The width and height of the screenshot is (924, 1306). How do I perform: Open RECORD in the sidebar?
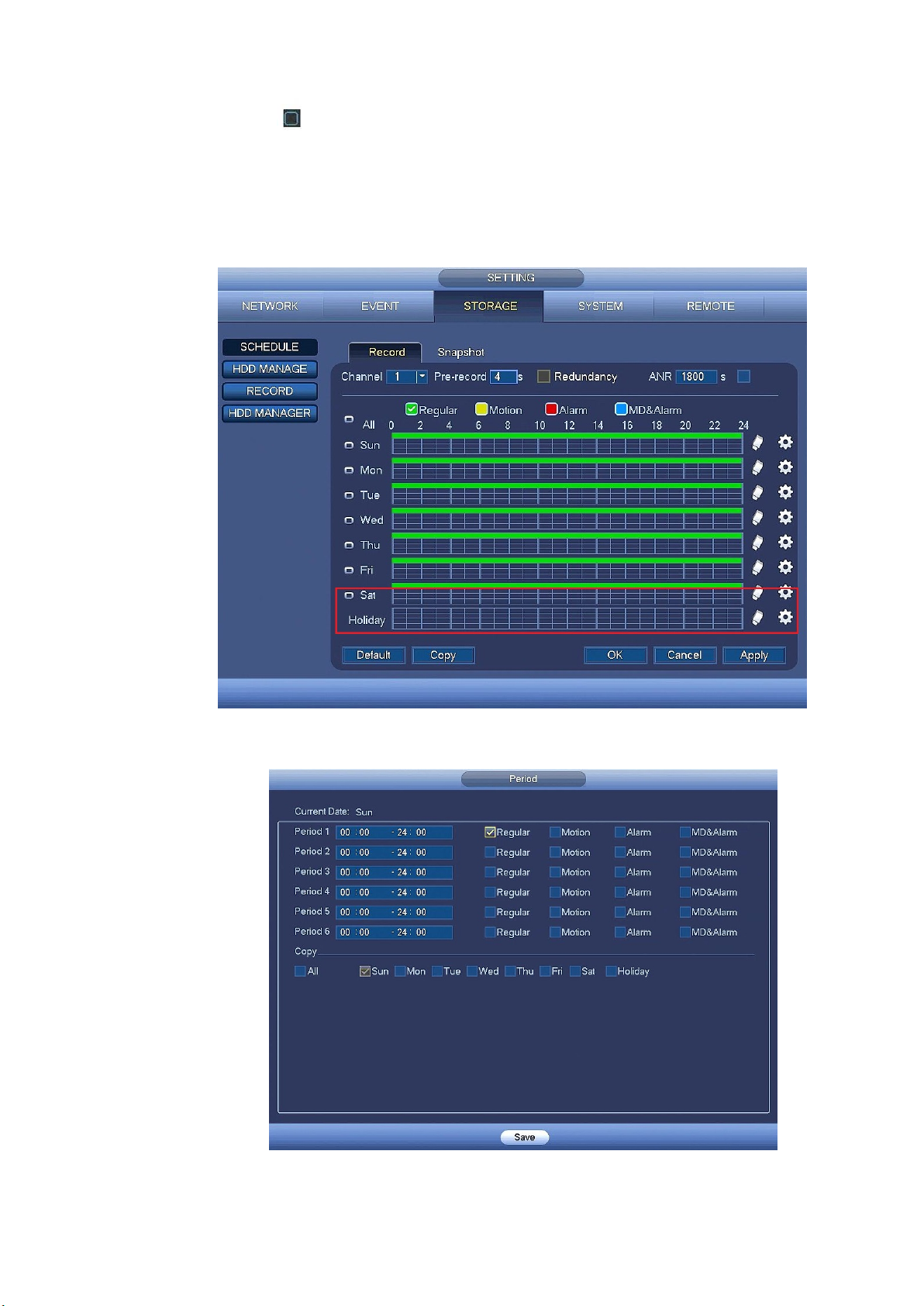pyautogui.click(x=270, y=391)
